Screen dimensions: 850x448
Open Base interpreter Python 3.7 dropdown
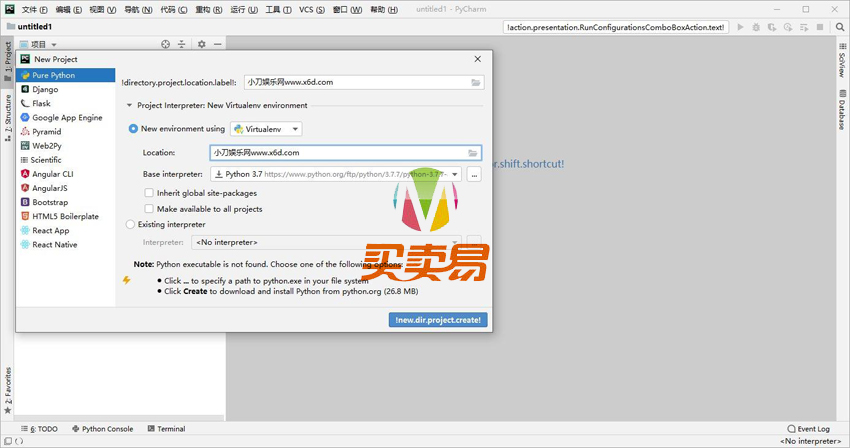pos(336,174)
